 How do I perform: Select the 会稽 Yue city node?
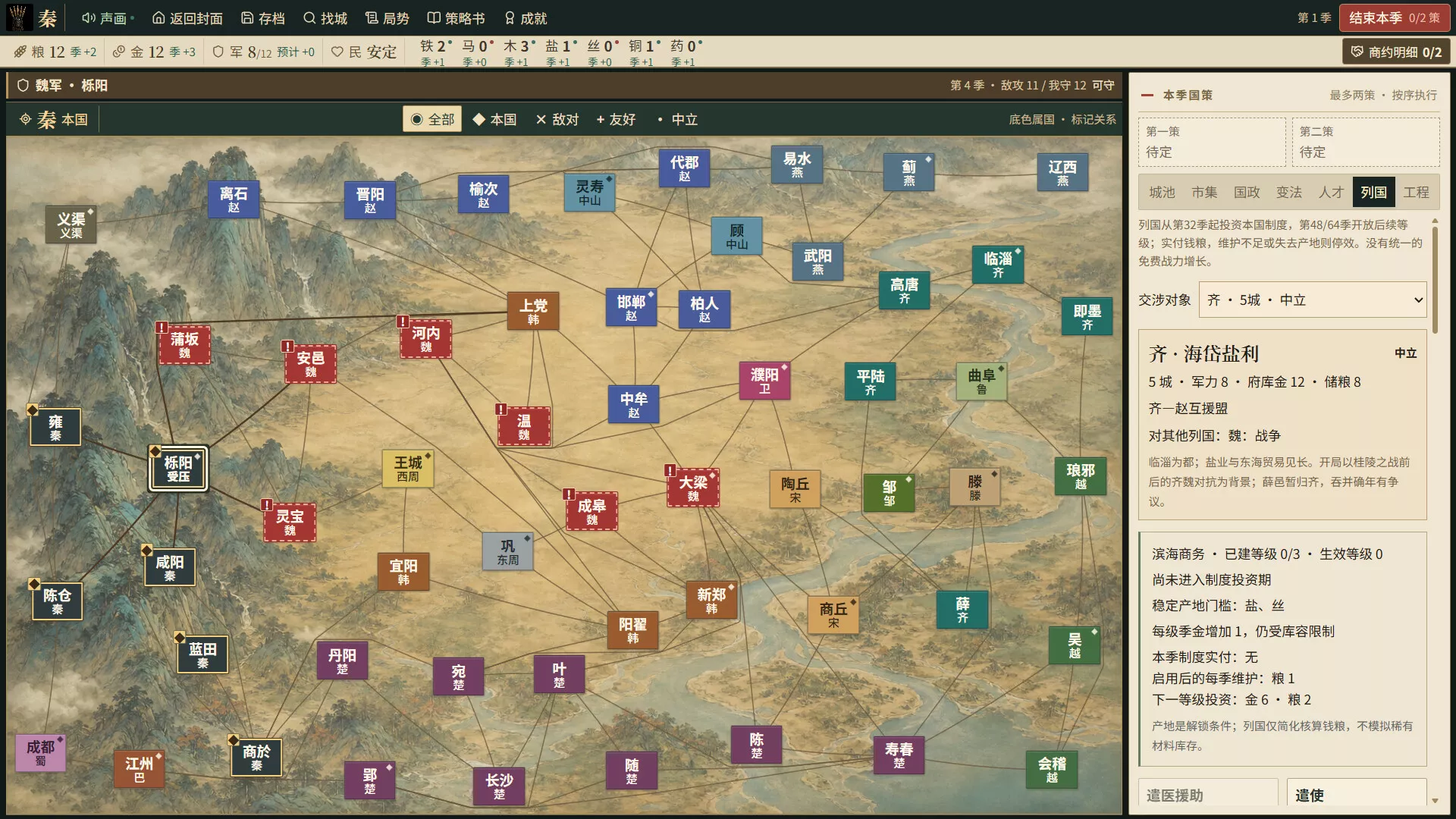point(1052,770)
